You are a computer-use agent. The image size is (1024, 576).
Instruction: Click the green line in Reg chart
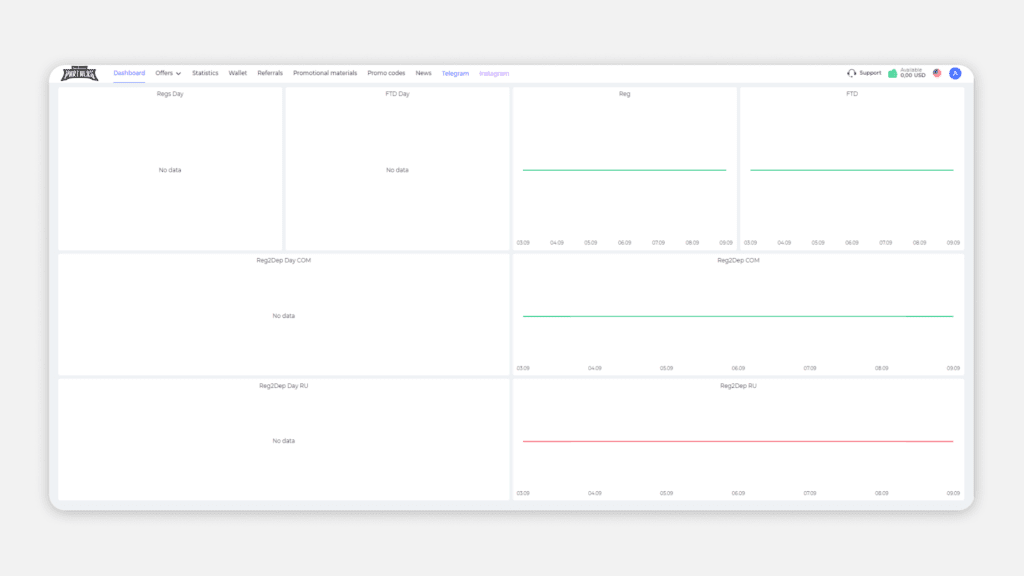[x=624, y=170]
